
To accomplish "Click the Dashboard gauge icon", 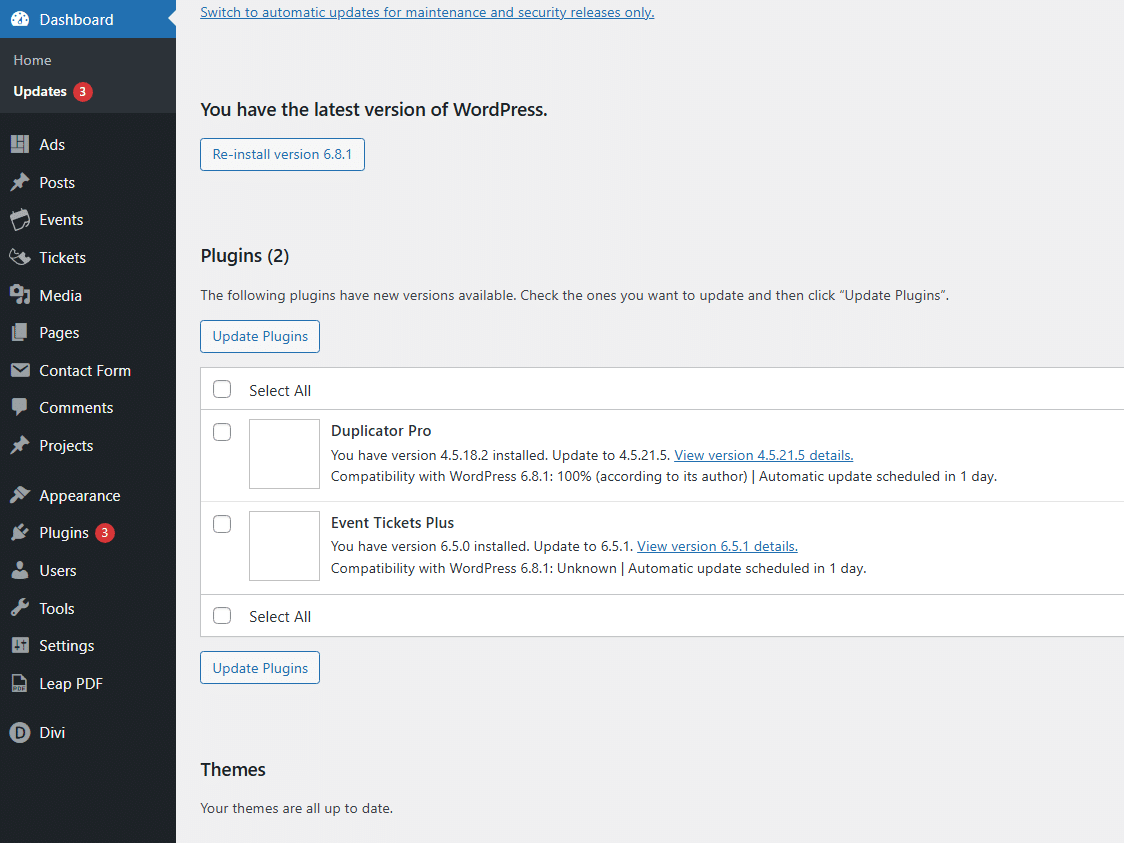I will point(20,19).
